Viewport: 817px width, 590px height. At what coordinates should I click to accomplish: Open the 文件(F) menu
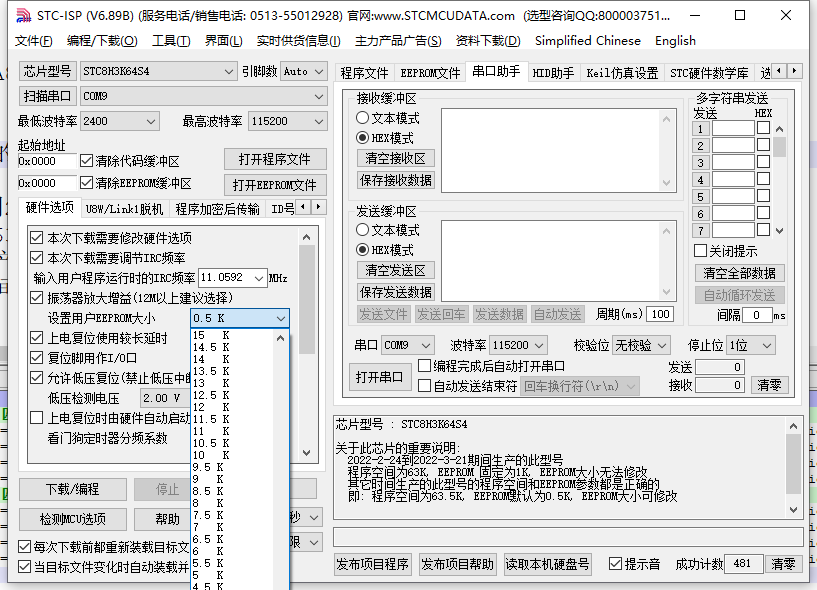click(33, 41)
